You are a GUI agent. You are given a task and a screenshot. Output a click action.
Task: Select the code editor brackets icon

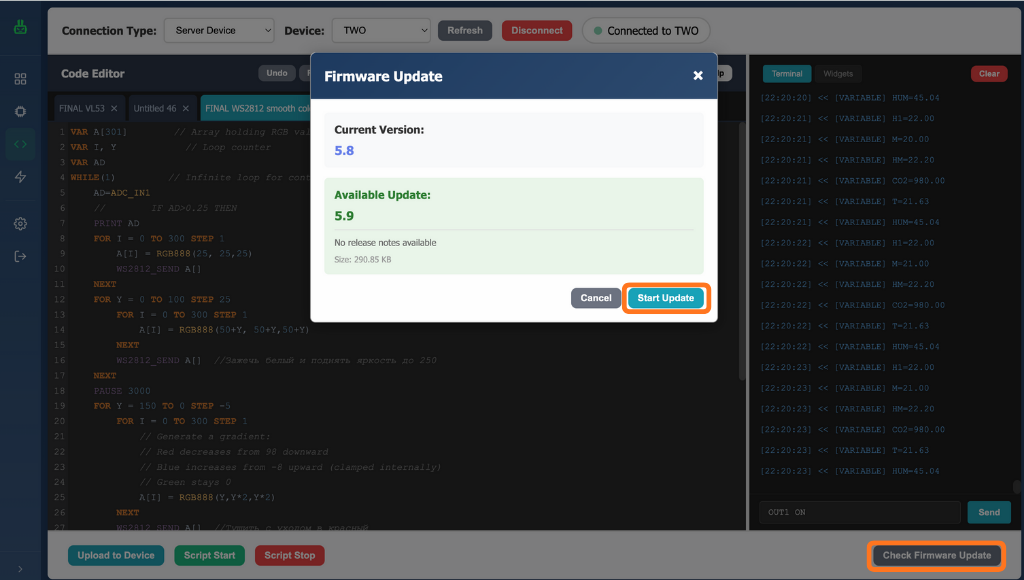coord(20,144)
